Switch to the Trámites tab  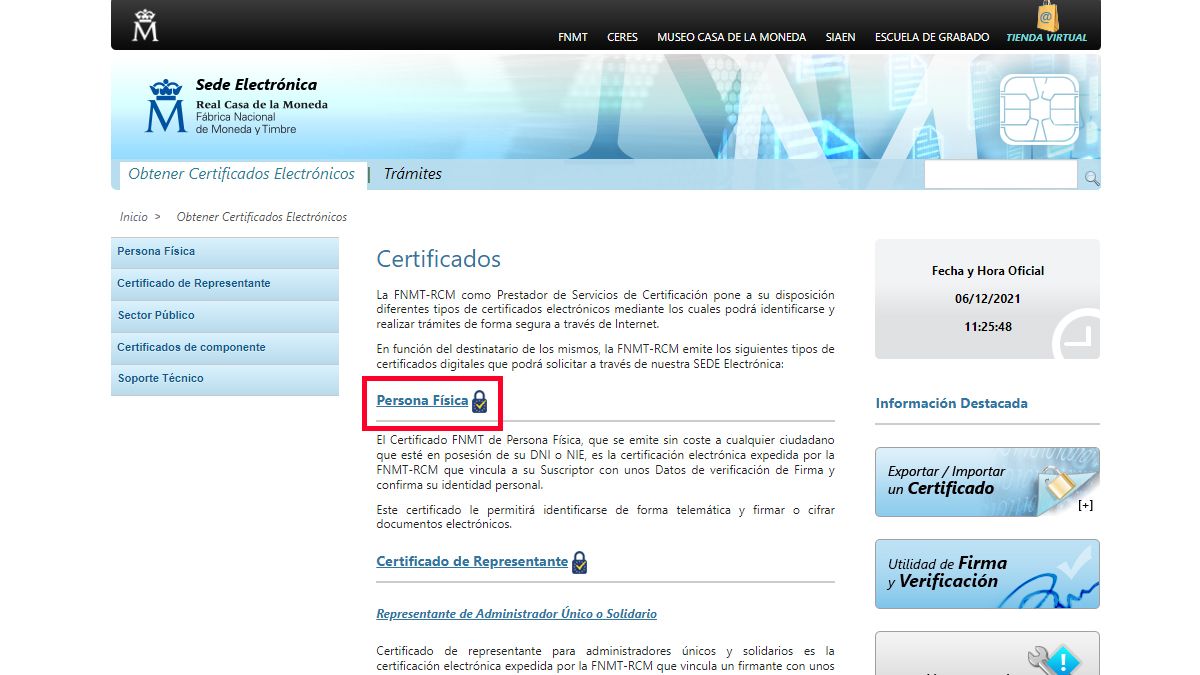(411, 173)
